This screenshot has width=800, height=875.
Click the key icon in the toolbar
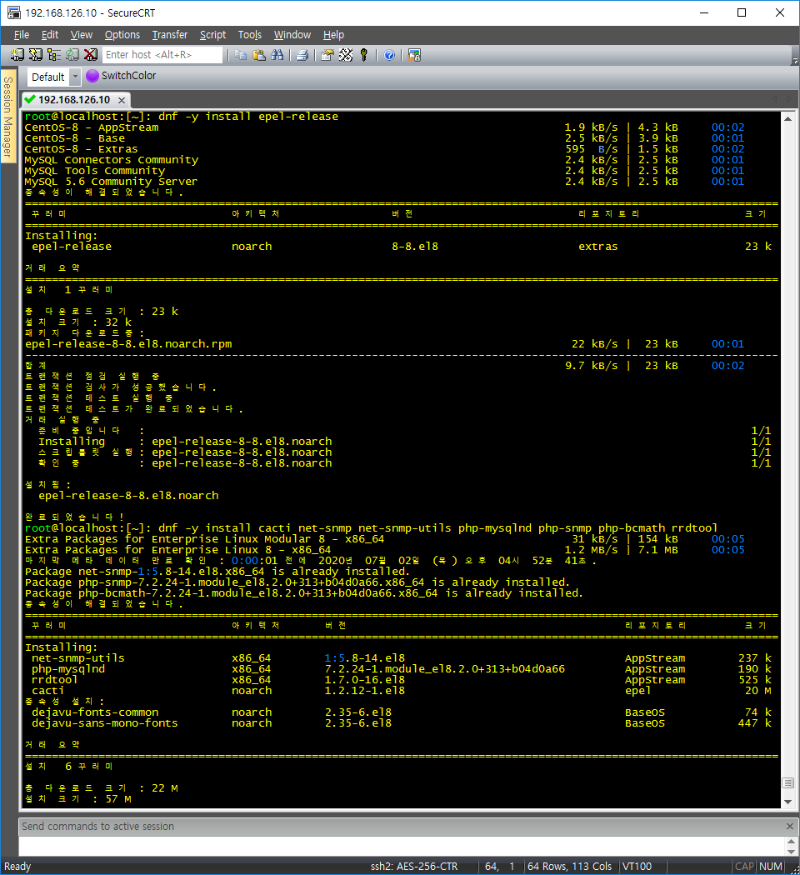tap(364, 55)
